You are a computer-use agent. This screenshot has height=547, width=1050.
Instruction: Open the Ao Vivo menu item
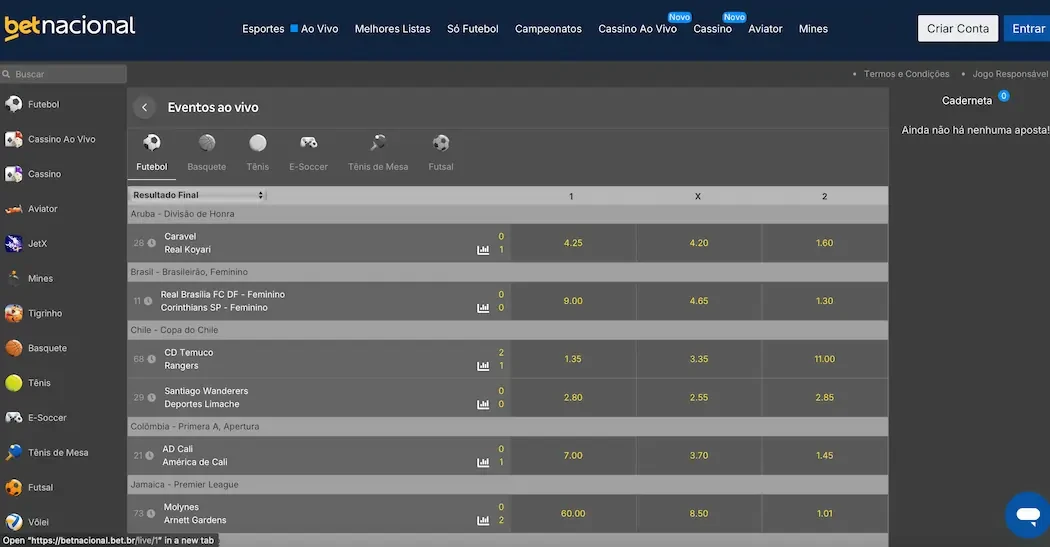coord(314,29)
